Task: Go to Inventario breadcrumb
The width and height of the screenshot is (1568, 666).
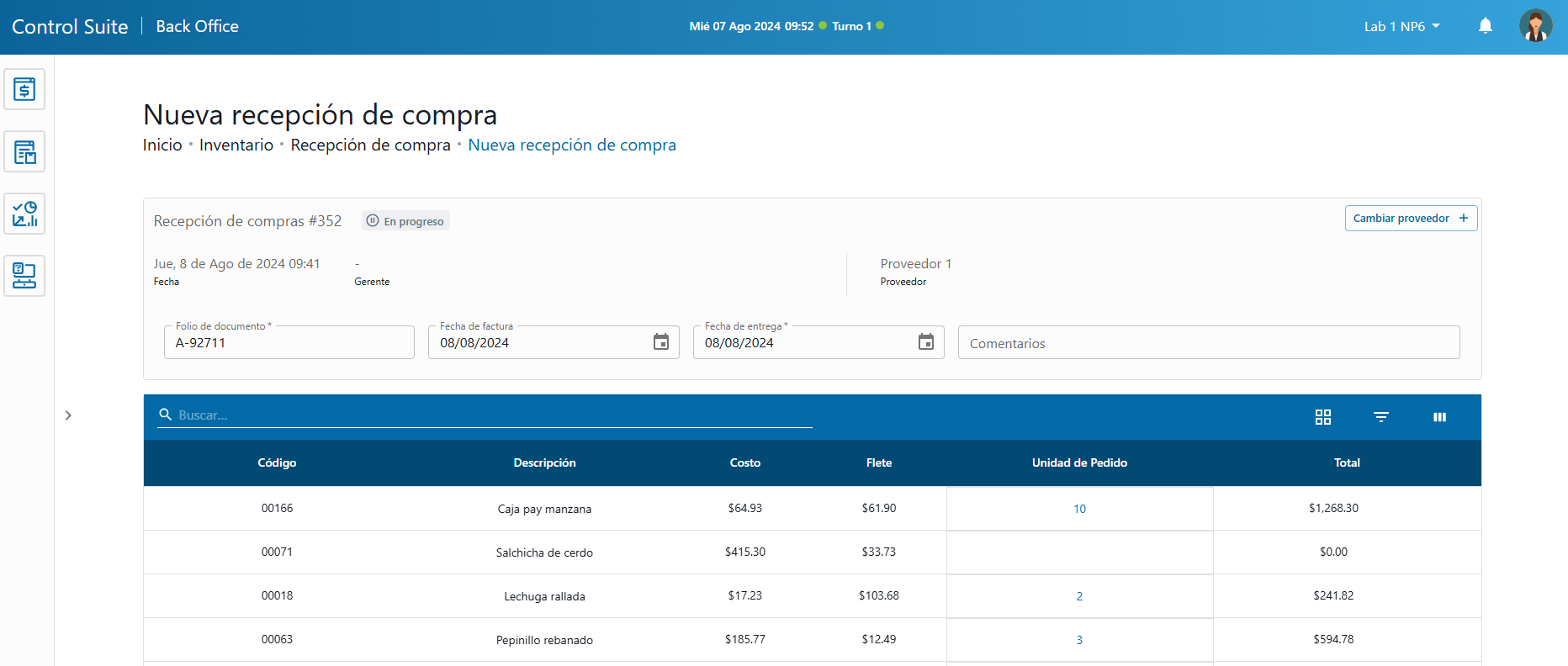Action: point(236,145)
